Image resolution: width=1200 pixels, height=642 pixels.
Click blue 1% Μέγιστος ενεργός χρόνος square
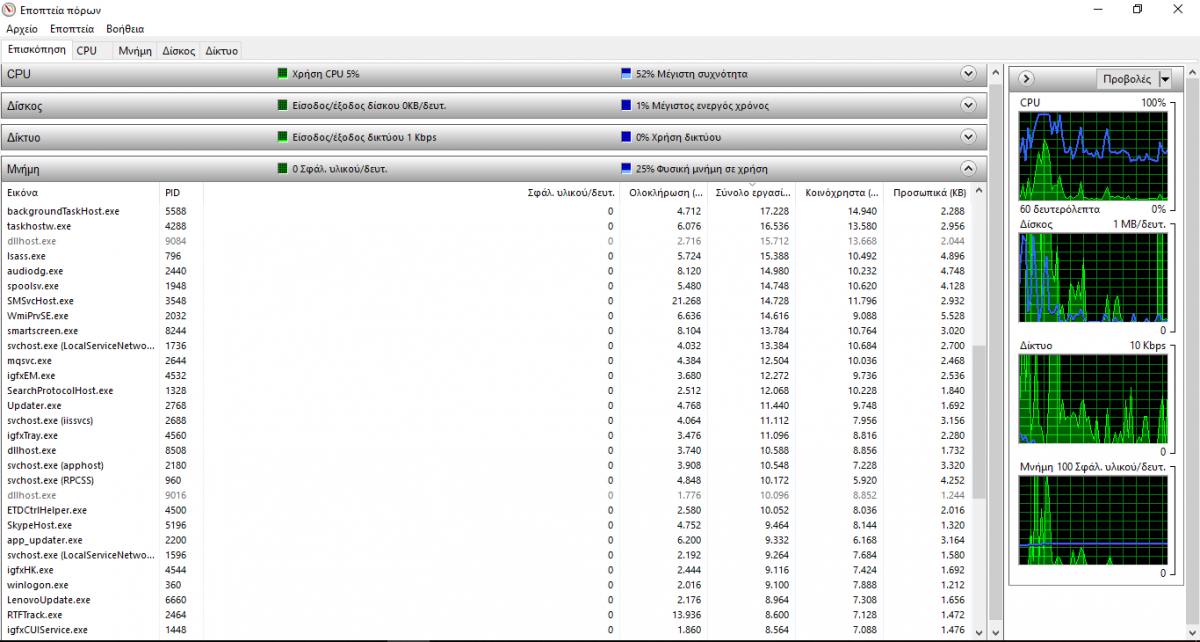coord(626,105)
